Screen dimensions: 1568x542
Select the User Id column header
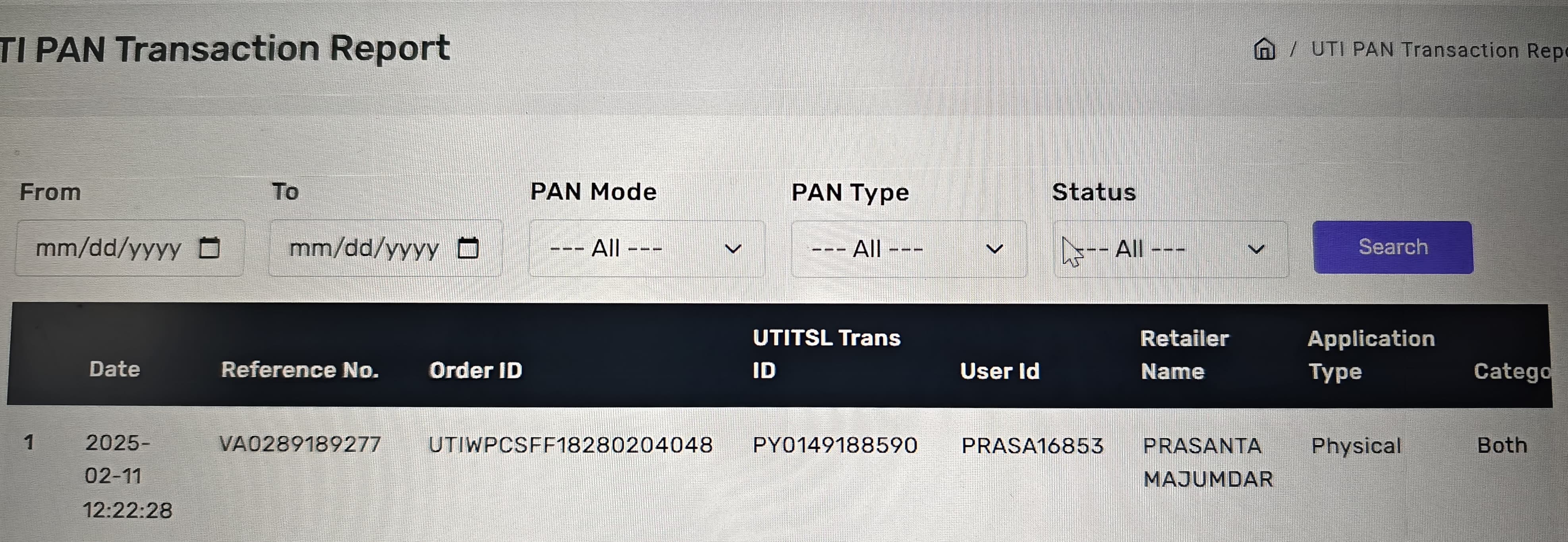pyautogui.click(x=1000, y=371)
